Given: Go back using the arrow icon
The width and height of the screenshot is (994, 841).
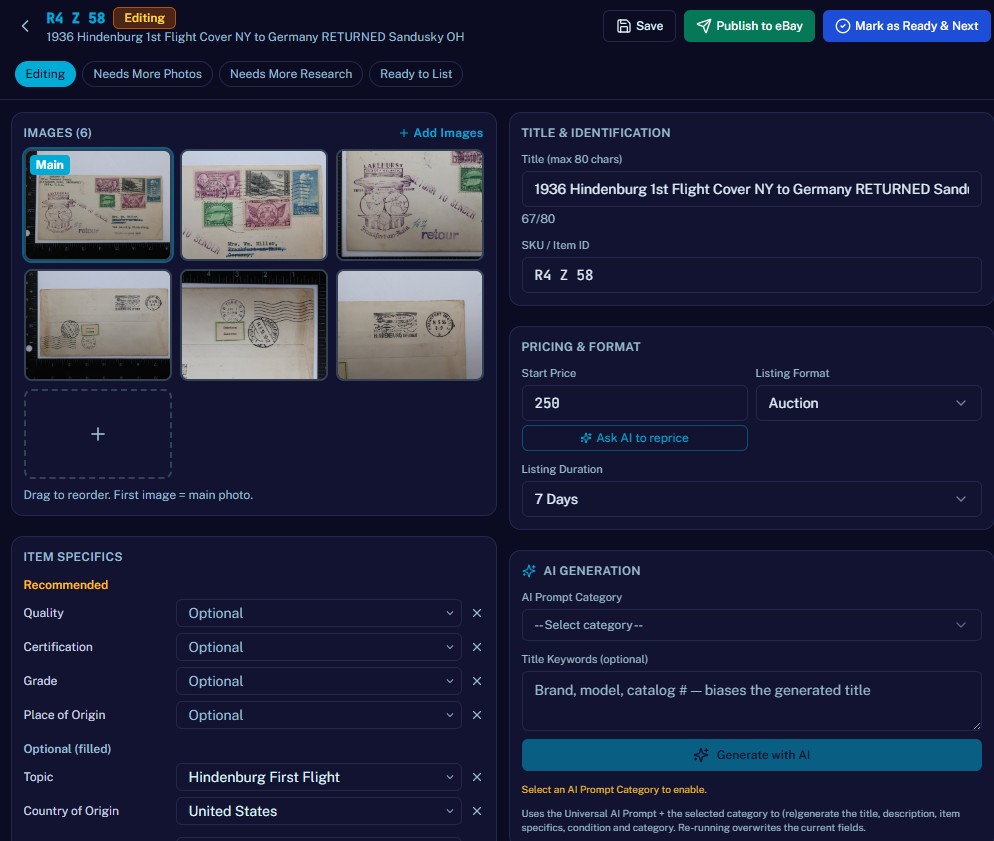Looking at the screenshot, I should point(25,26).
